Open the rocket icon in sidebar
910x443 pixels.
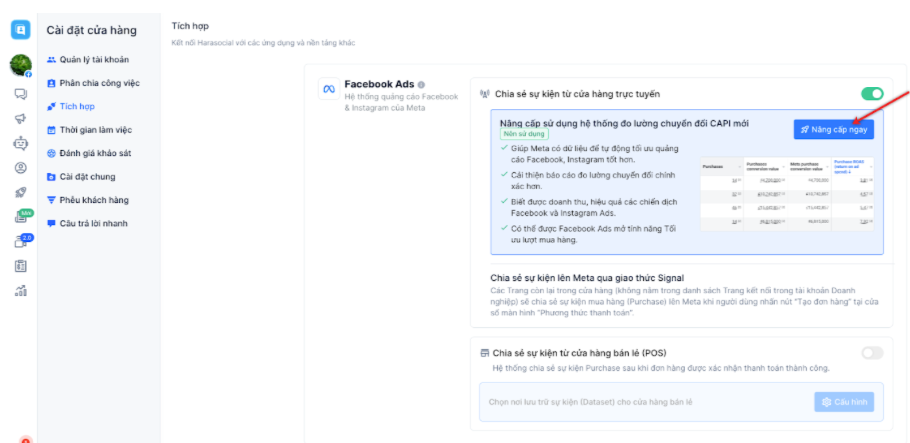(x=20, y=192)
